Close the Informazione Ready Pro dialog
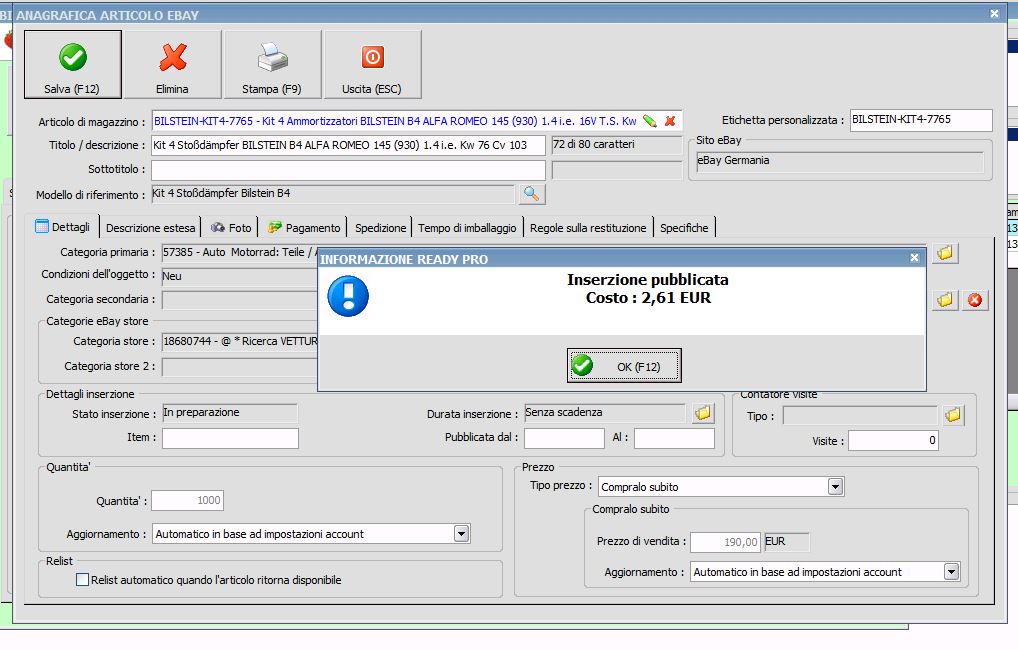Image resolution: width=1018 pixels, height=650 pixels. pos(914,258)
